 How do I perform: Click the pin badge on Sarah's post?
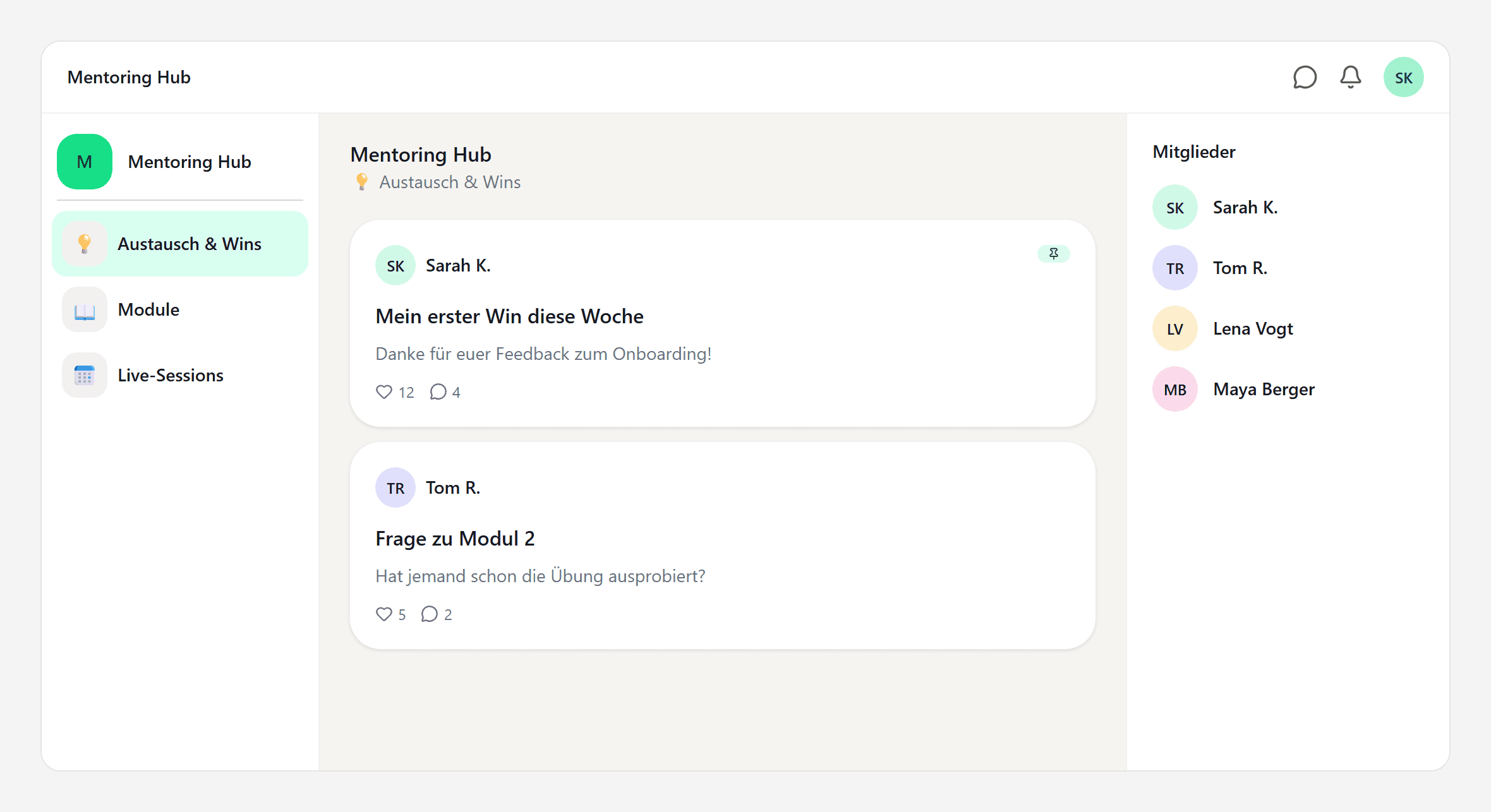(x=1053, y=253)
